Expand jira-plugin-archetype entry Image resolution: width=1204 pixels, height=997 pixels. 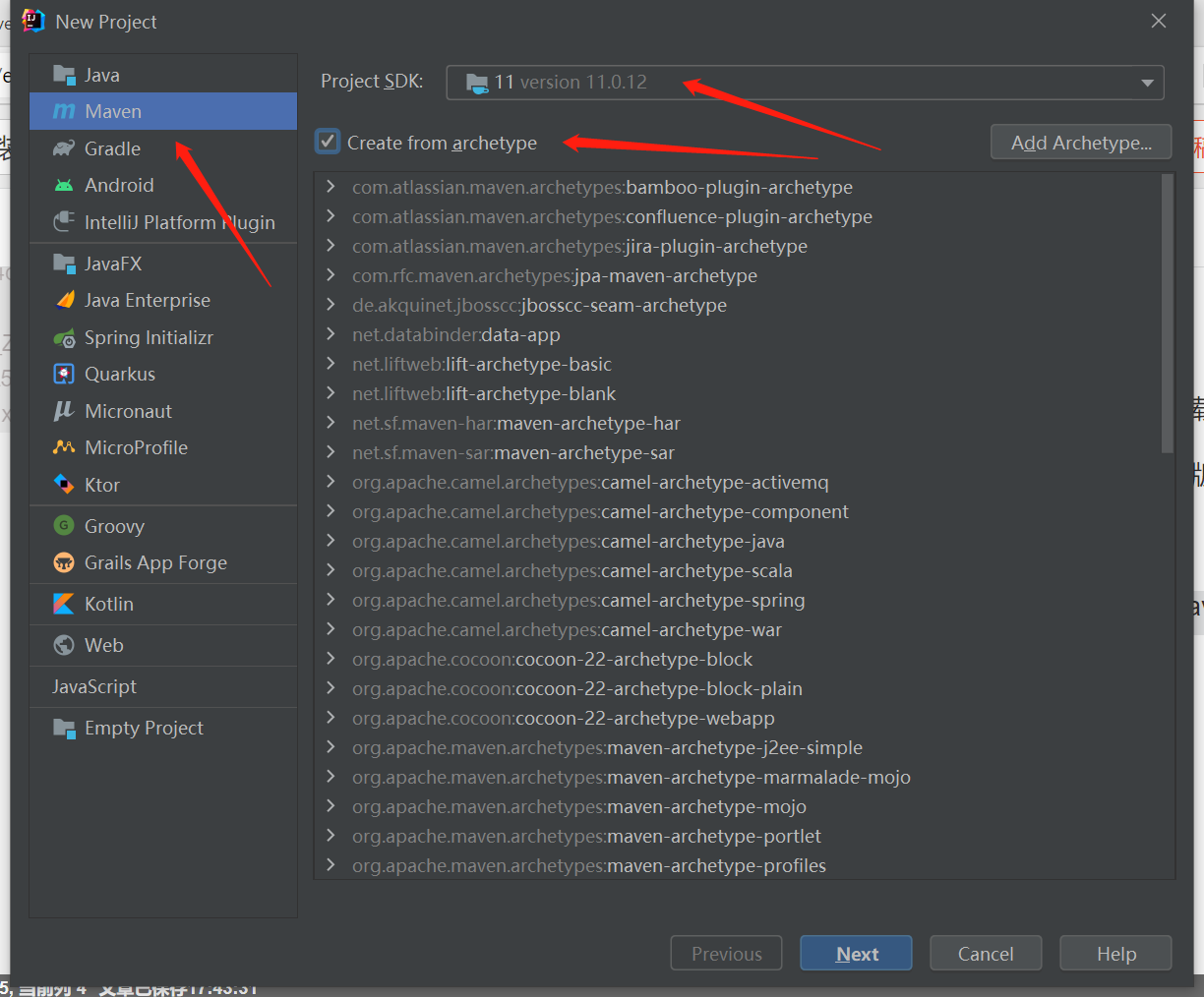[x=331, y=245]
